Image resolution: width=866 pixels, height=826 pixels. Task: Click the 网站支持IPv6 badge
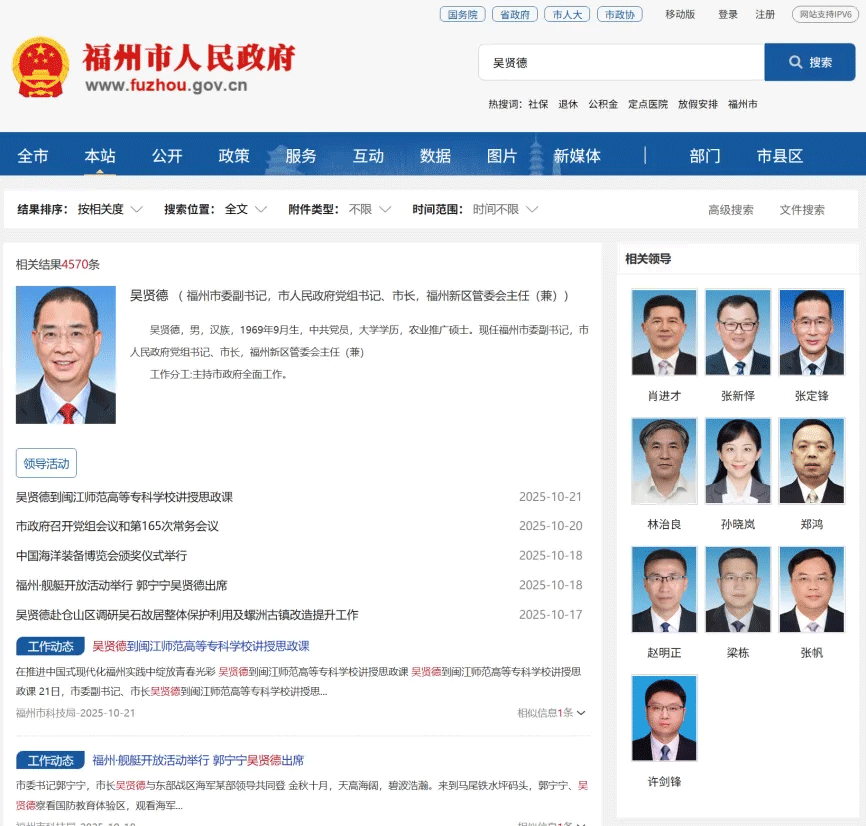pos(823,15)
